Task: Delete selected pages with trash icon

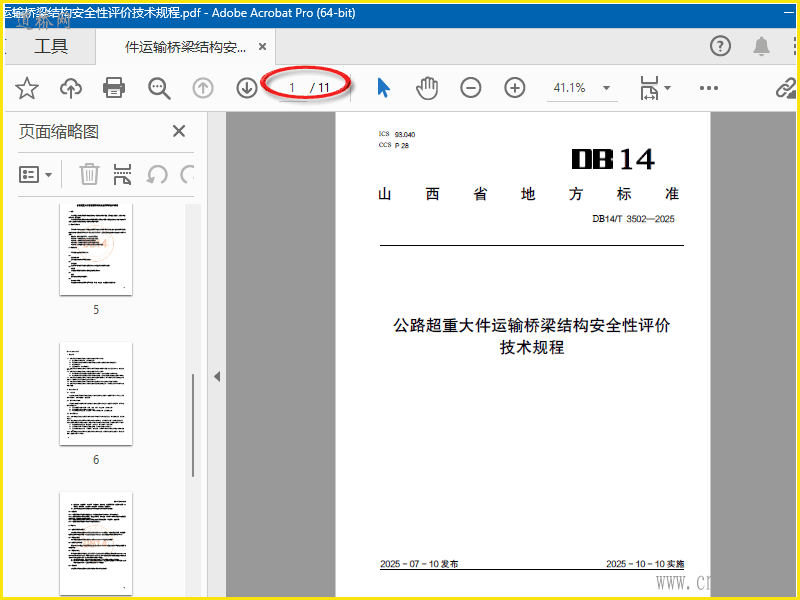Action: (89, 174)
